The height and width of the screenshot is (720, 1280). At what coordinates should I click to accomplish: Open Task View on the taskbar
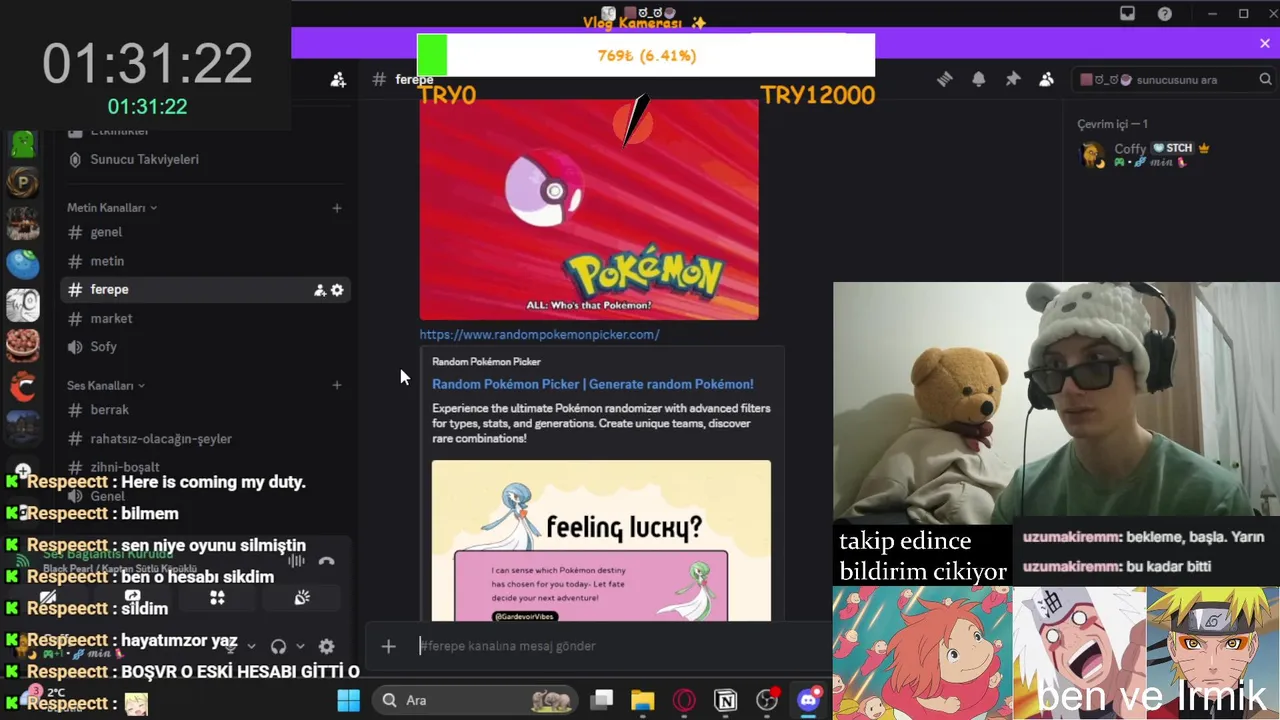[602, 700]
